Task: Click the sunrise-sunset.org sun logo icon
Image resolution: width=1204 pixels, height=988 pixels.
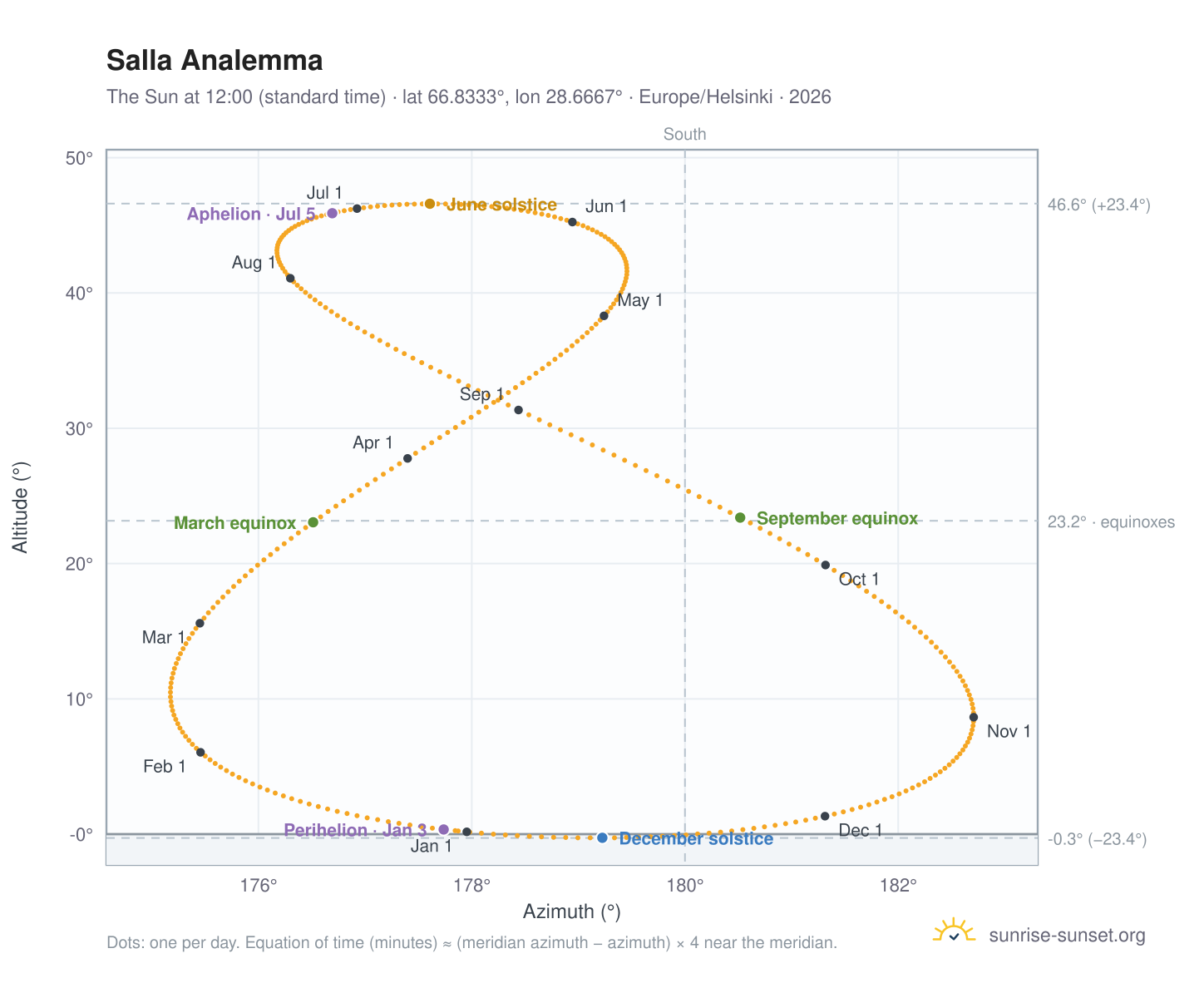Action: (955, 931)
